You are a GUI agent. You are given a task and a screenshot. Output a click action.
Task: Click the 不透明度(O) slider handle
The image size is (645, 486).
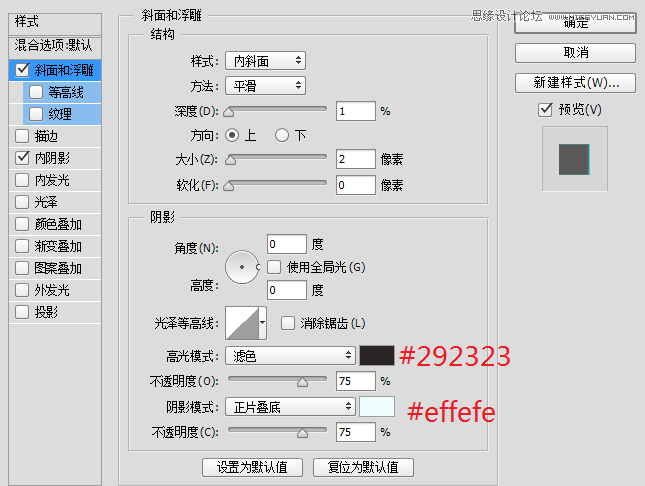pyautogui.click(x=302, y=382)
